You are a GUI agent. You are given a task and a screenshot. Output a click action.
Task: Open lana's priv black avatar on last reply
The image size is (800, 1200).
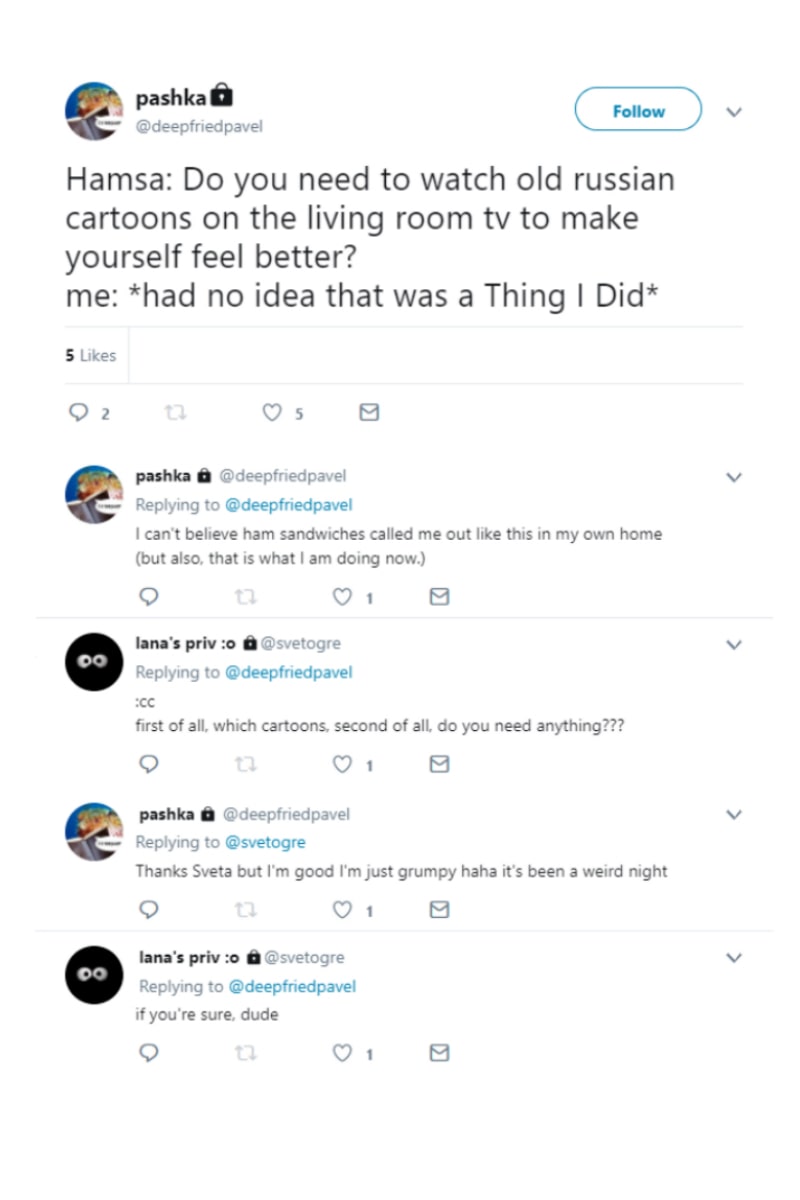pos(94,975)
